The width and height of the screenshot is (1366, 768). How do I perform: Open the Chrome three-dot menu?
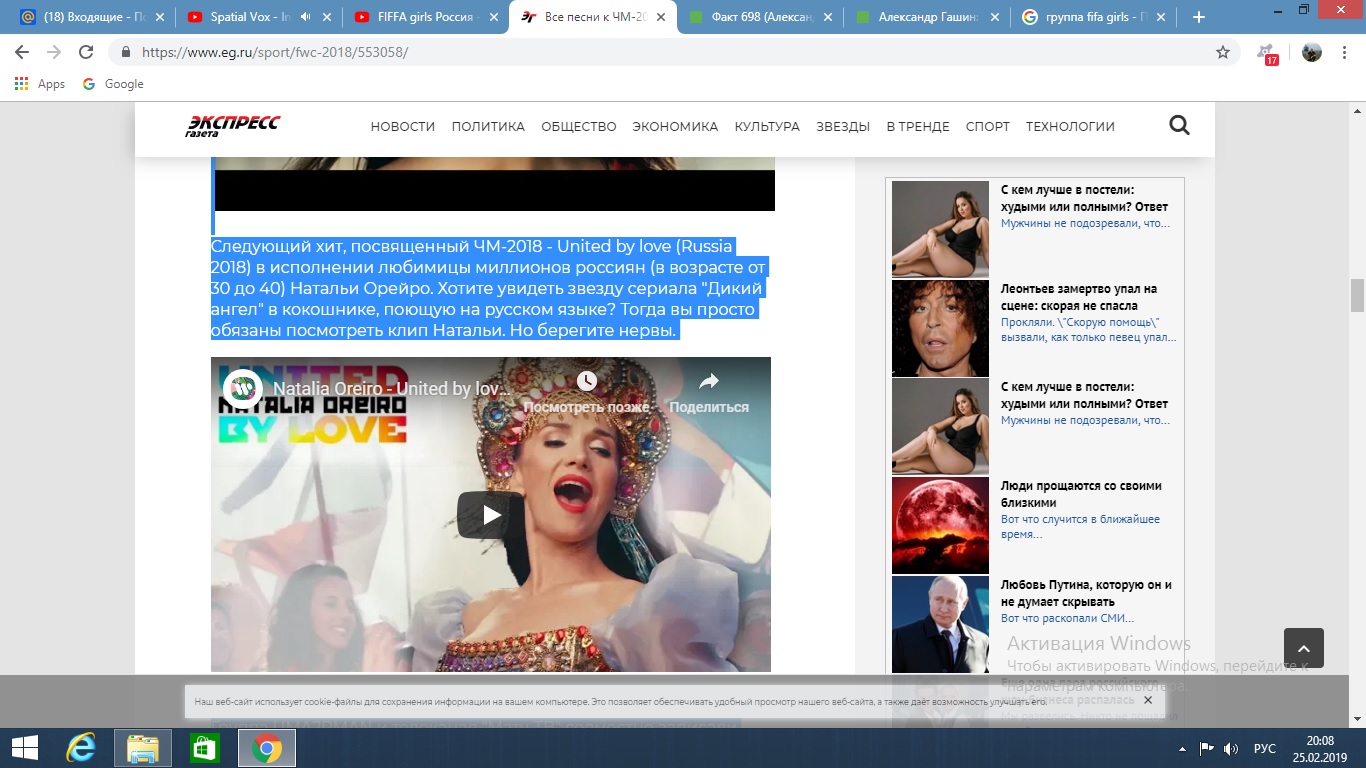click(1345, 52)
